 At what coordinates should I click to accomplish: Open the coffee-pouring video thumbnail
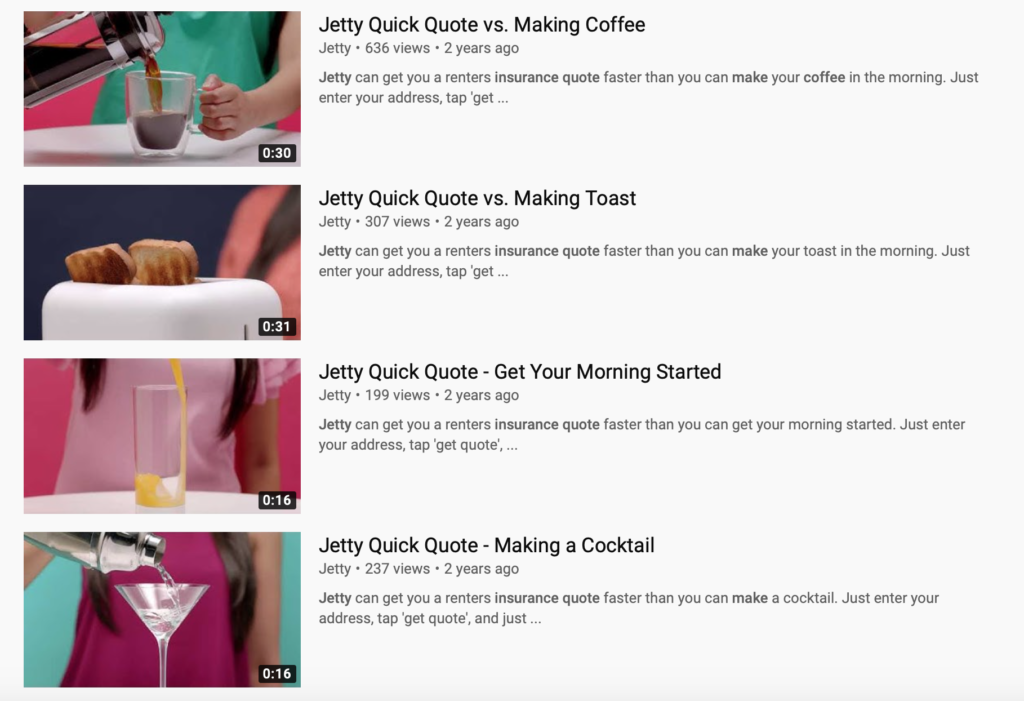tap(162, 88)
